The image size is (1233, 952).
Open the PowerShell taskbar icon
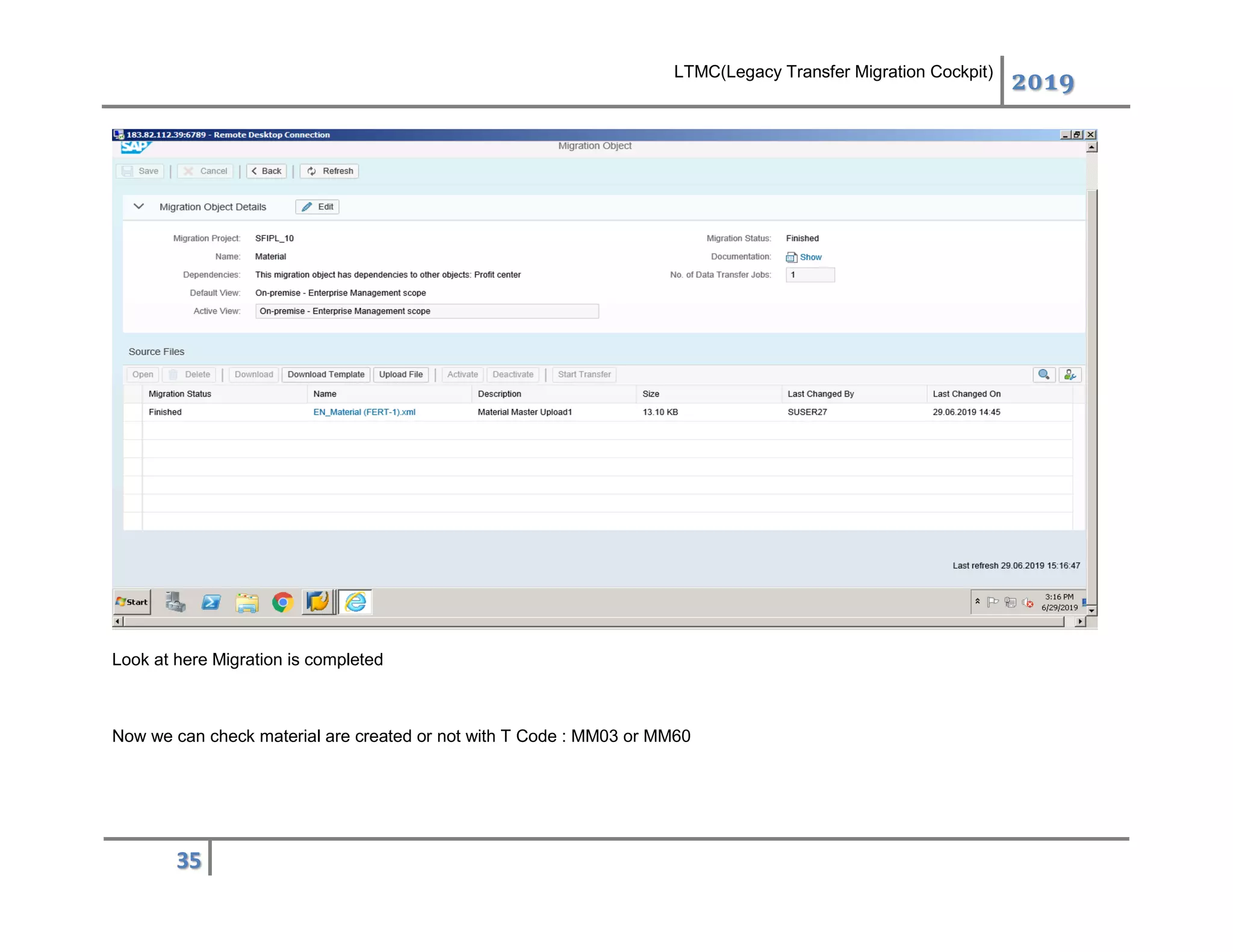(211, 602)
